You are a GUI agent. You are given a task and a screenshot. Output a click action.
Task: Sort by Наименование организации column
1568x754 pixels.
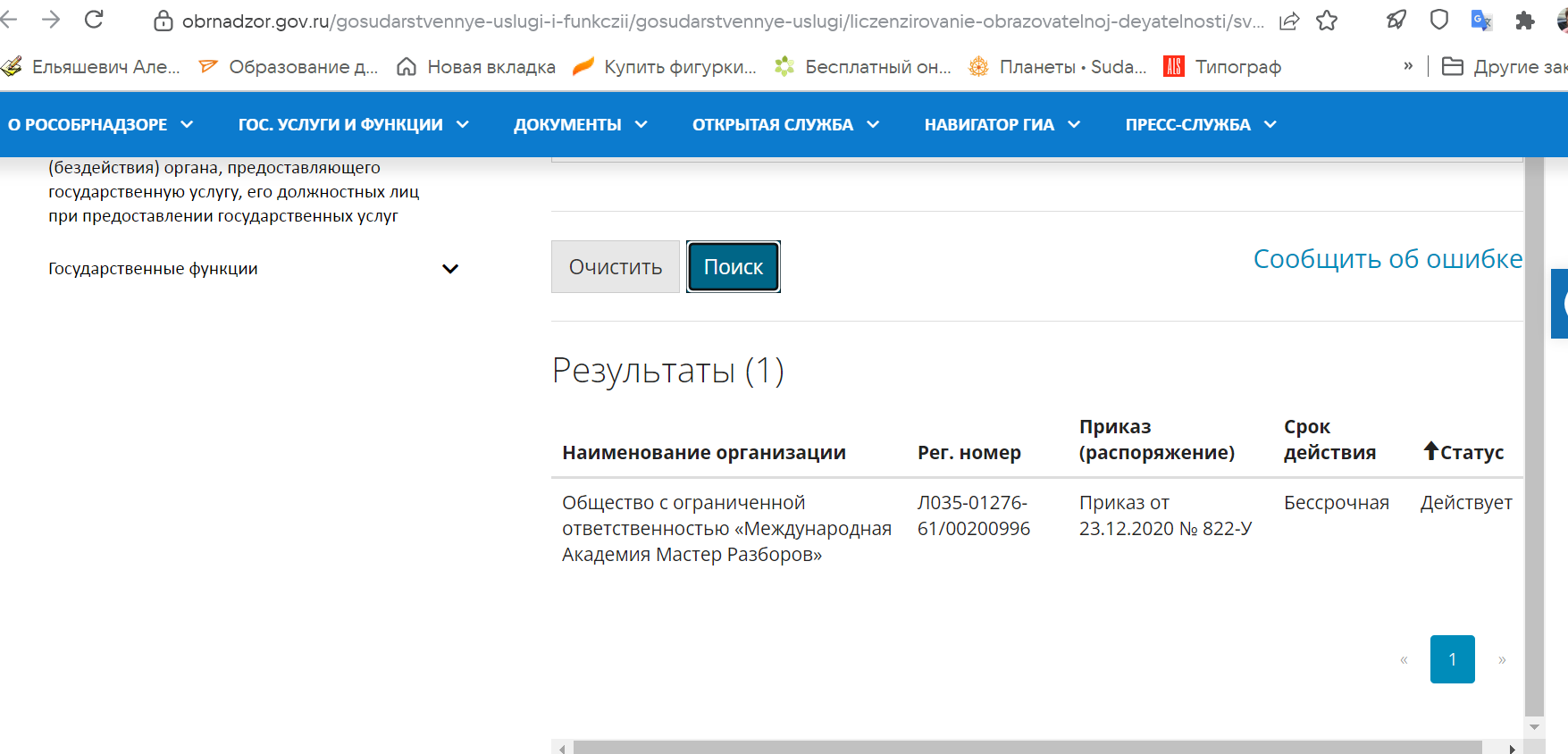704,452
